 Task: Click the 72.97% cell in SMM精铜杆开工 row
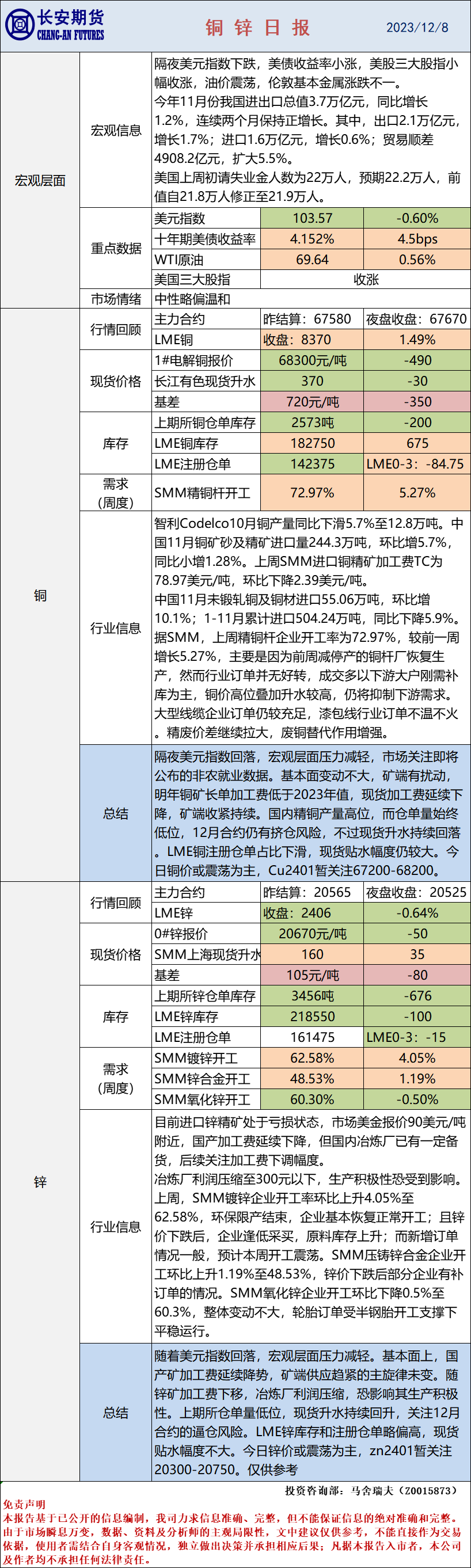click(312, 492)
